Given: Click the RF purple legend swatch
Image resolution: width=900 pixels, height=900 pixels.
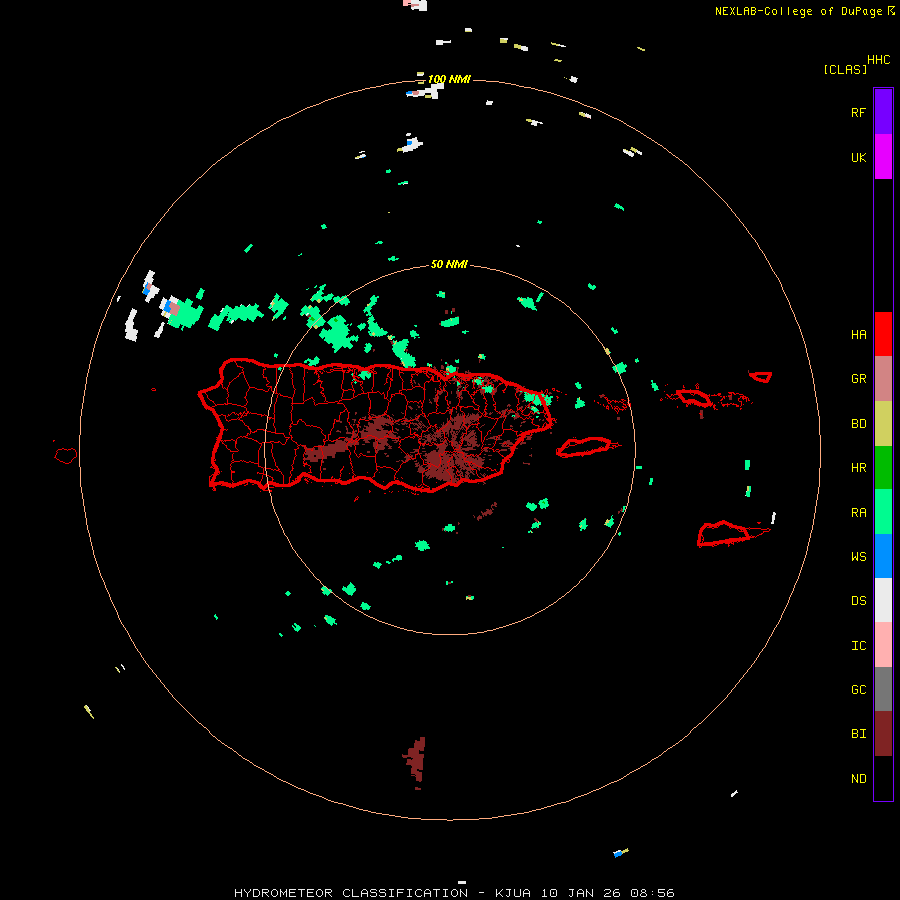Looking at the screenshot, I should pos(883,112).
